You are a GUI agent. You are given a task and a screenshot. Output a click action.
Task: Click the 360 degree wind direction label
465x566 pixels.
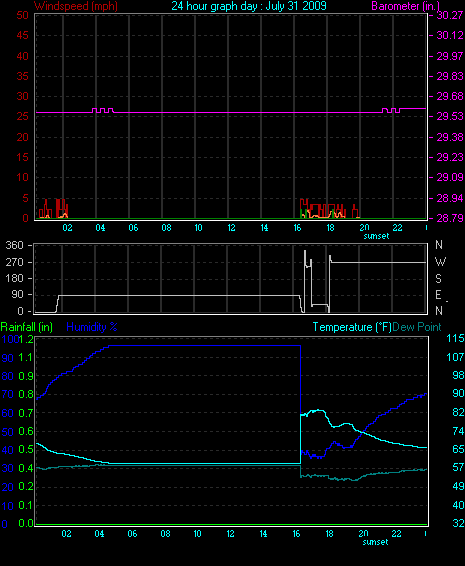[x=14, y=245]
